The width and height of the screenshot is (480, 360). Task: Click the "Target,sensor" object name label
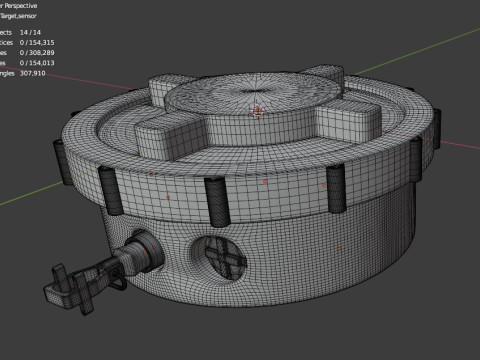point(18,16)
